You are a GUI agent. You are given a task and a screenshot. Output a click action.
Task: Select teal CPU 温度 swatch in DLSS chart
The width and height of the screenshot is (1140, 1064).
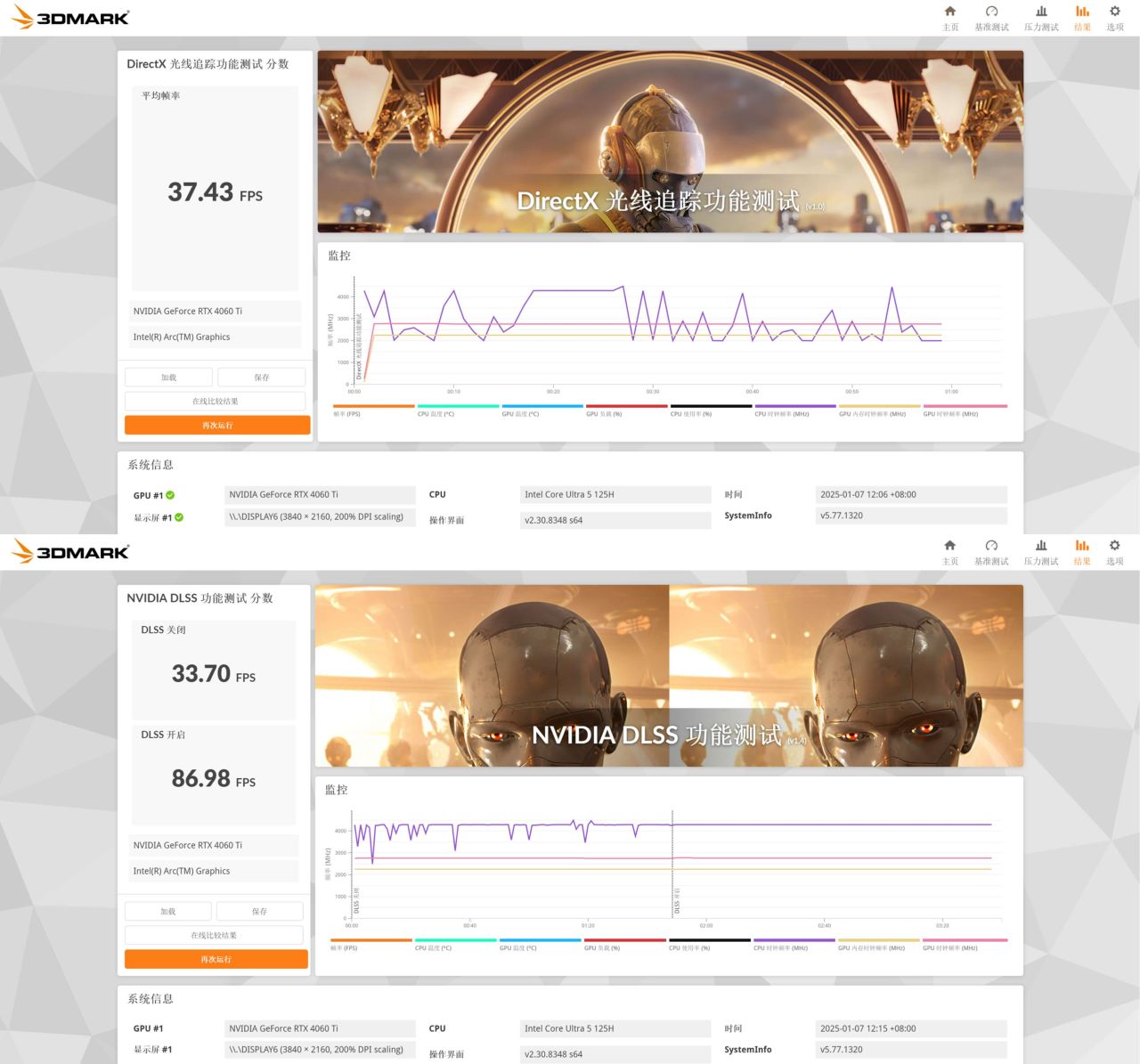[x=456, y=940]
